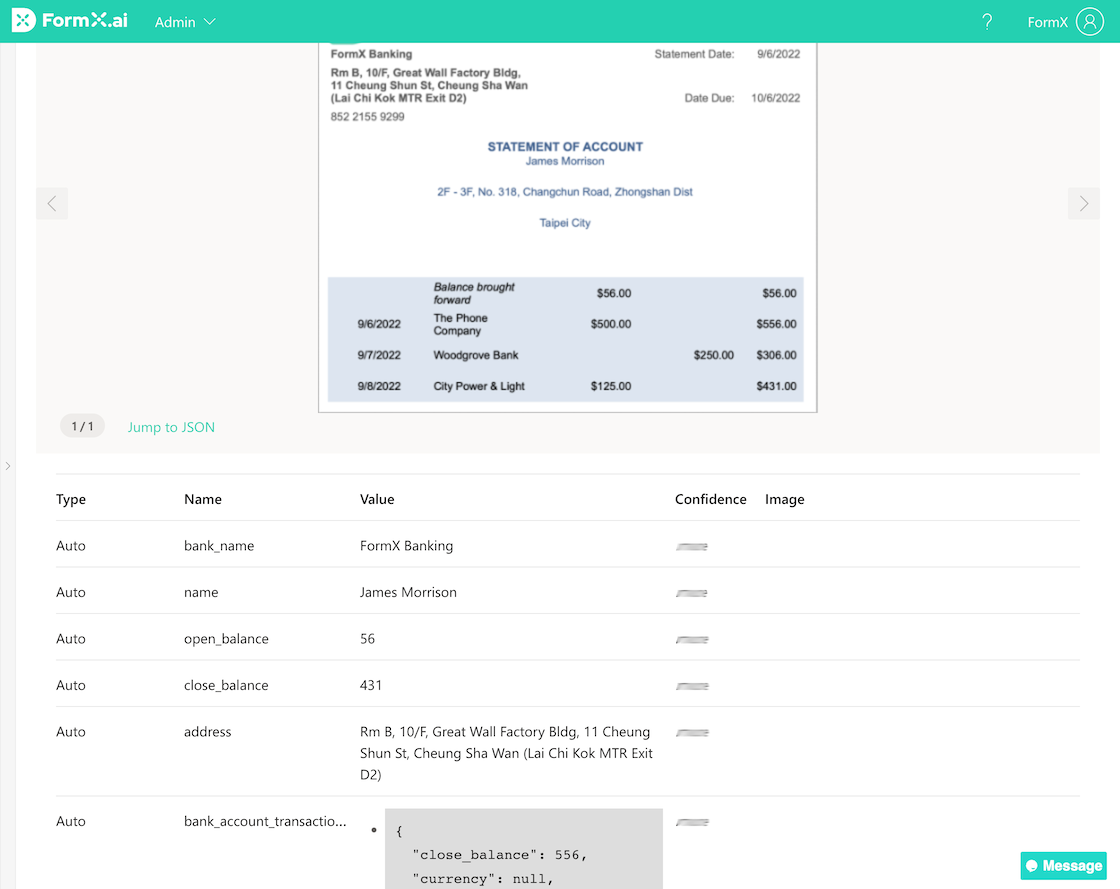Click the address field name
Screen dimensions: 1120x889
(208, 731)
